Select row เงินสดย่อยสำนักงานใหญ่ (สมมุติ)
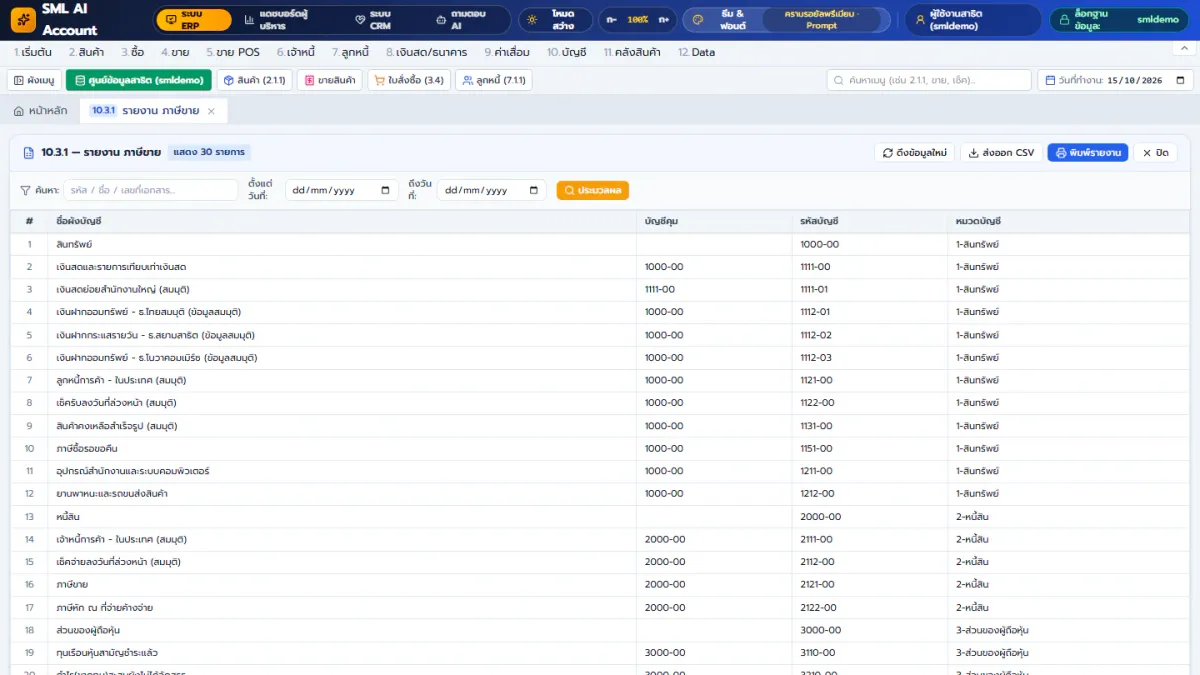The width and height of the screenshot is (1200, 675). 600,289
